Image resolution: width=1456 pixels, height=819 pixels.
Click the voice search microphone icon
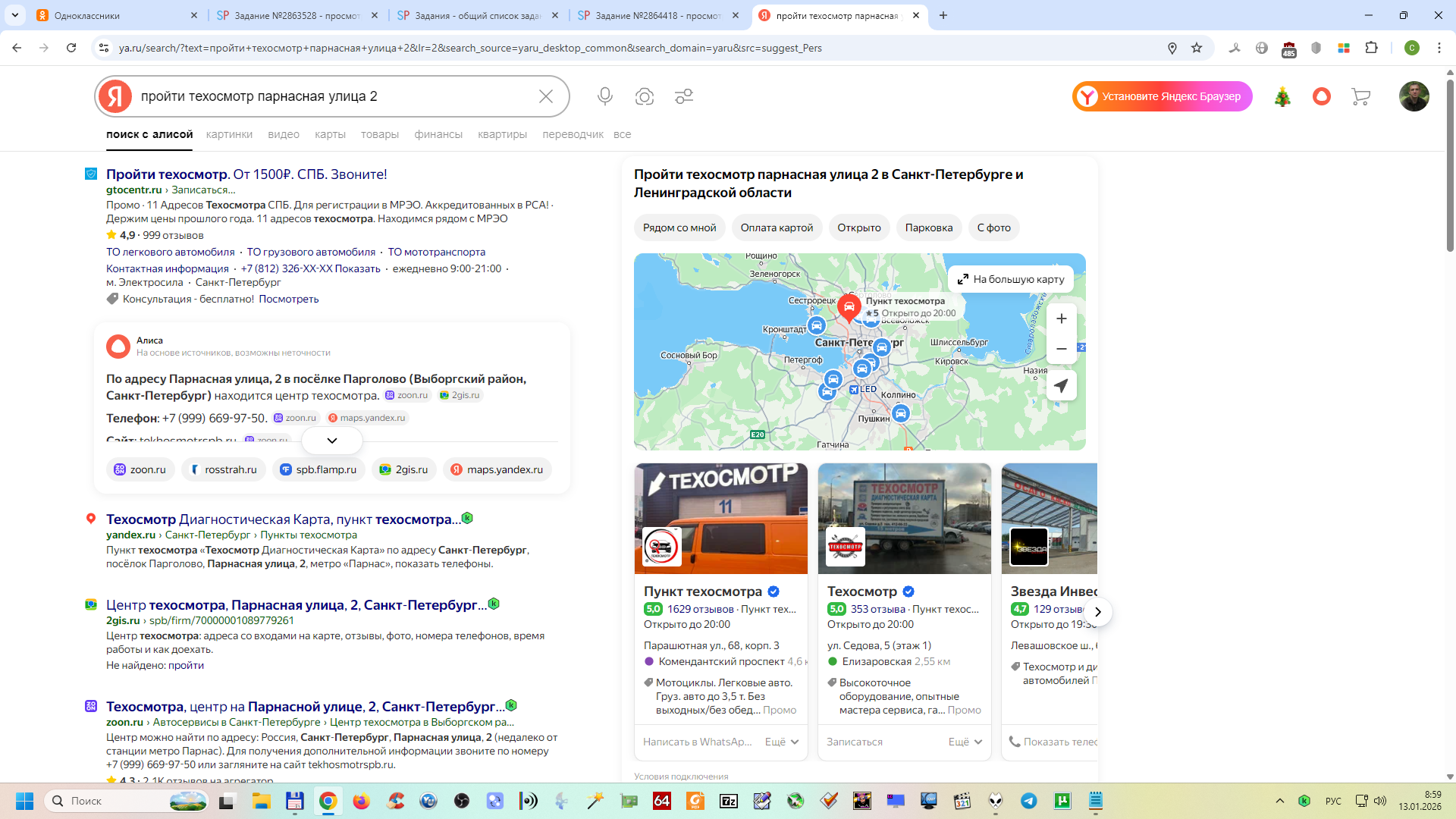(604, 96)
